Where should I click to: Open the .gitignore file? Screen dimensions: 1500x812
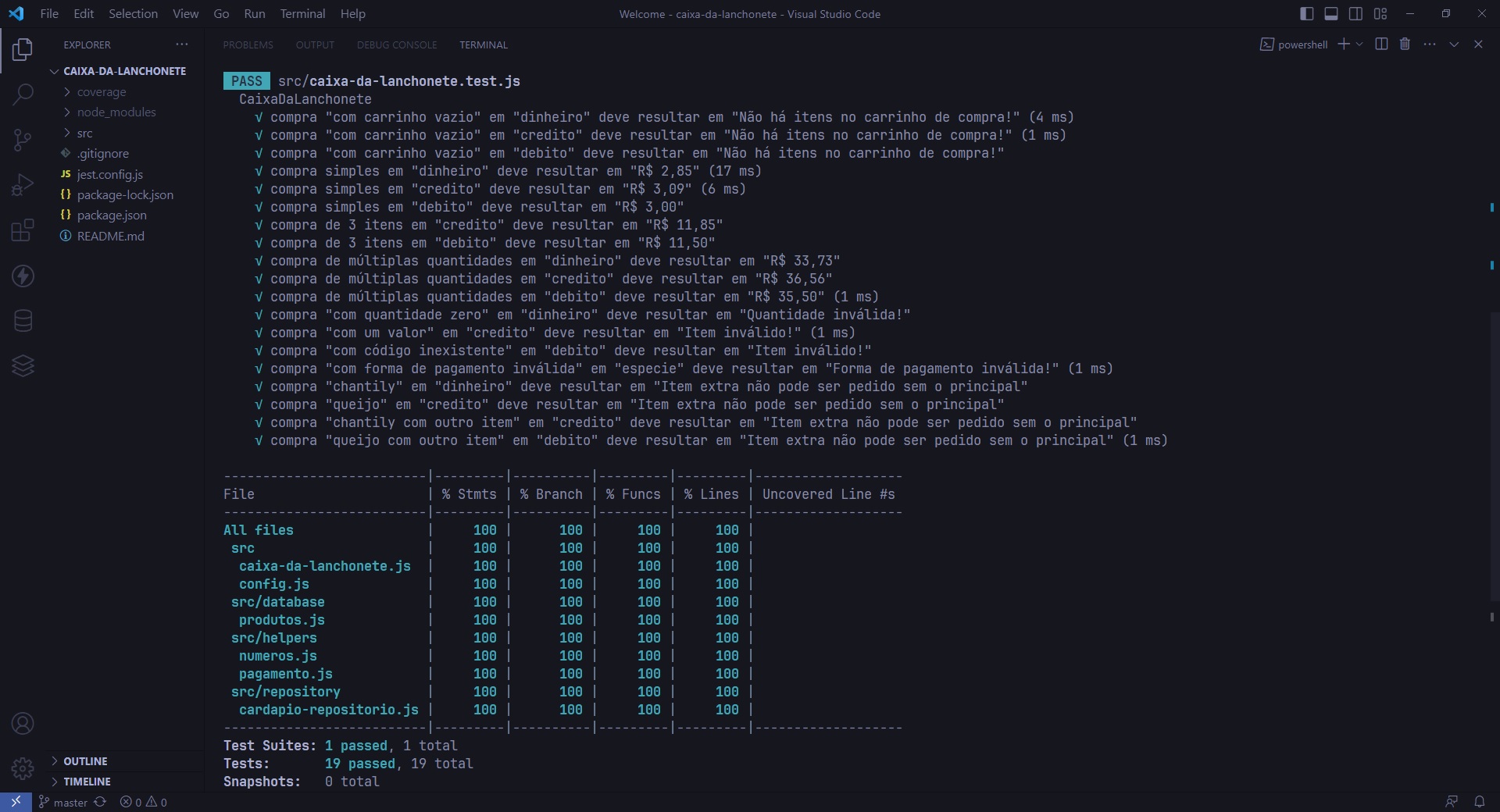(125, 154)
